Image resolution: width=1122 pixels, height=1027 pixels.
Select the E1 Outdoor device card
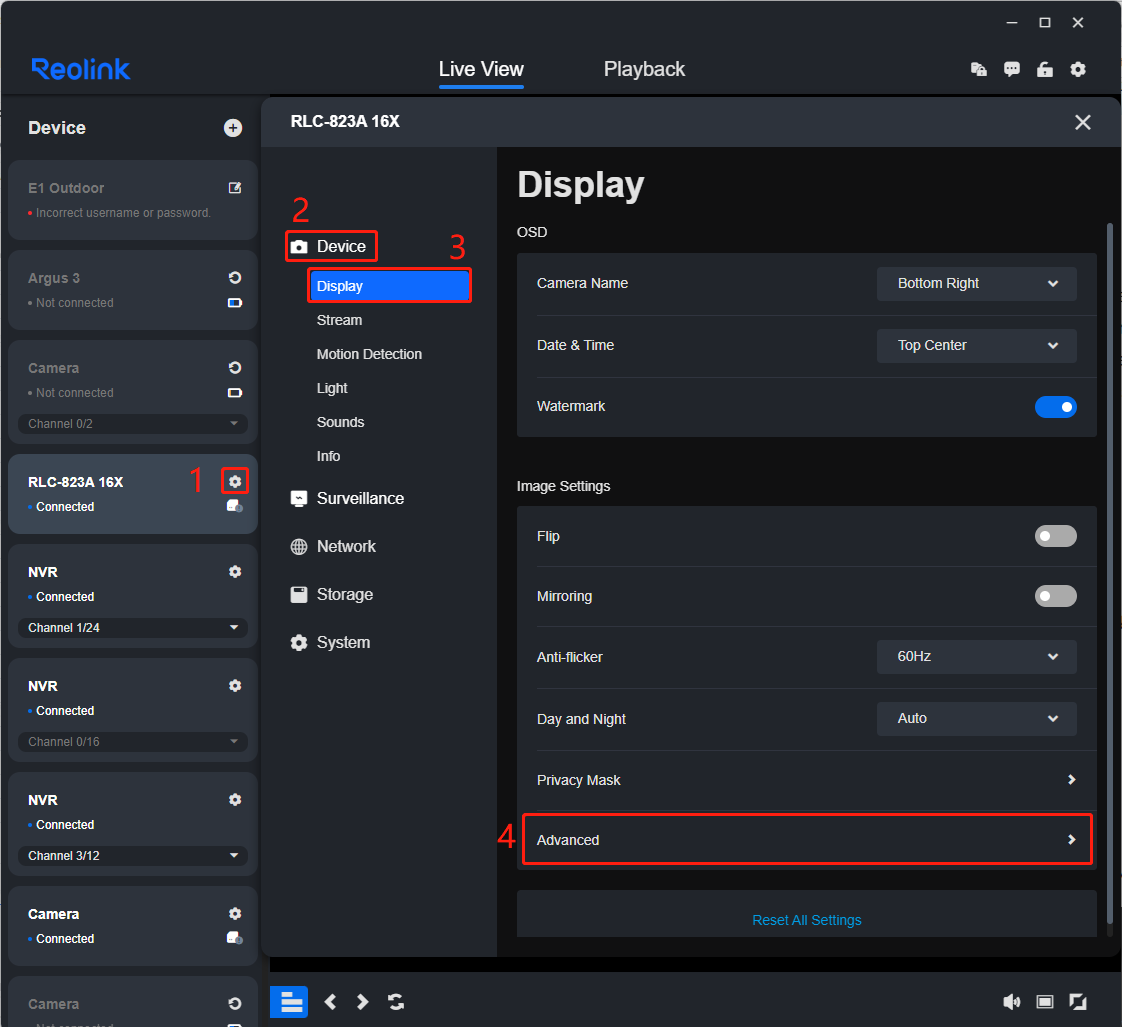tap(133, 200)
